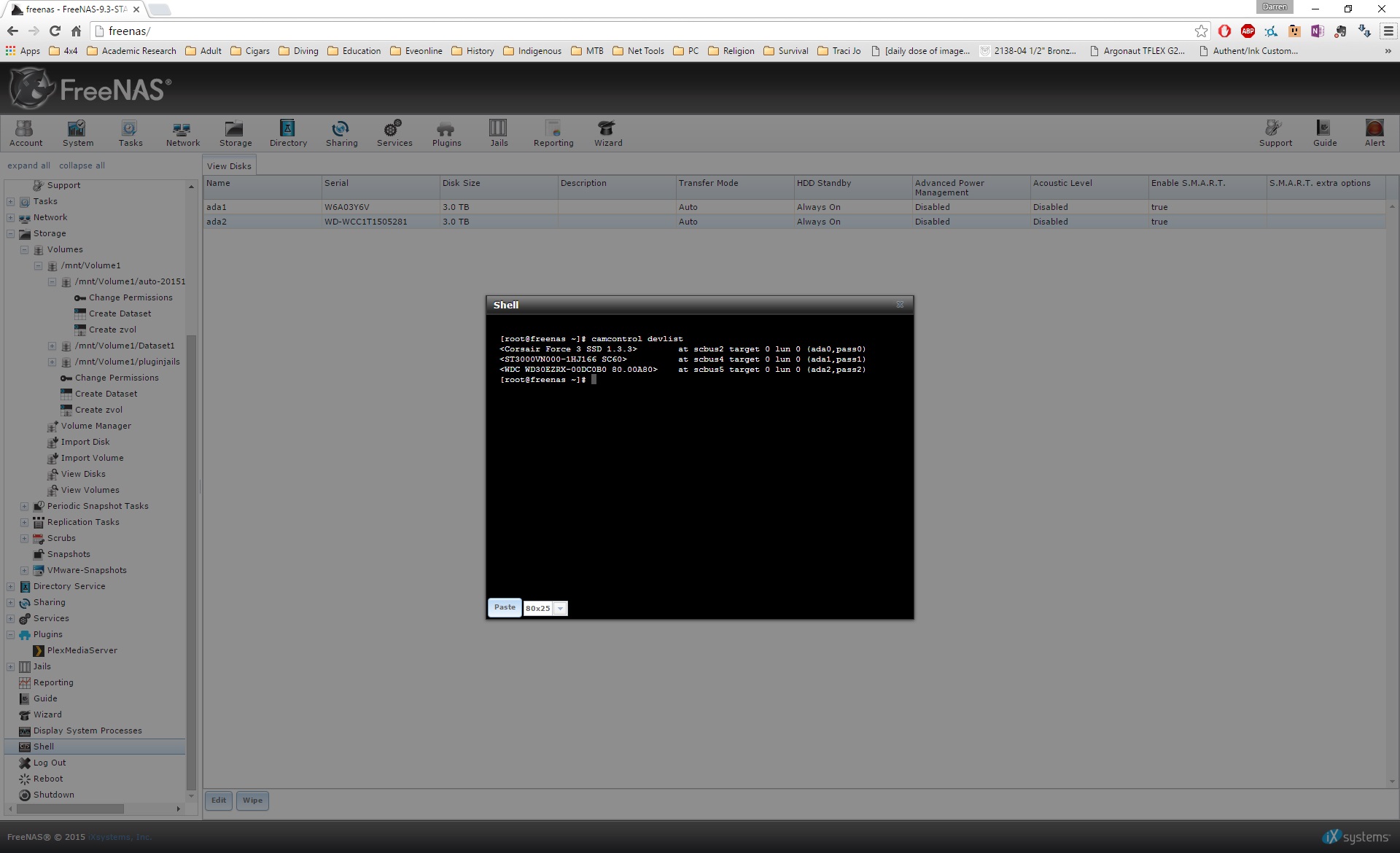Open the System toolbar icon
Screen dimensions: 1400x853
click(77, 133)
